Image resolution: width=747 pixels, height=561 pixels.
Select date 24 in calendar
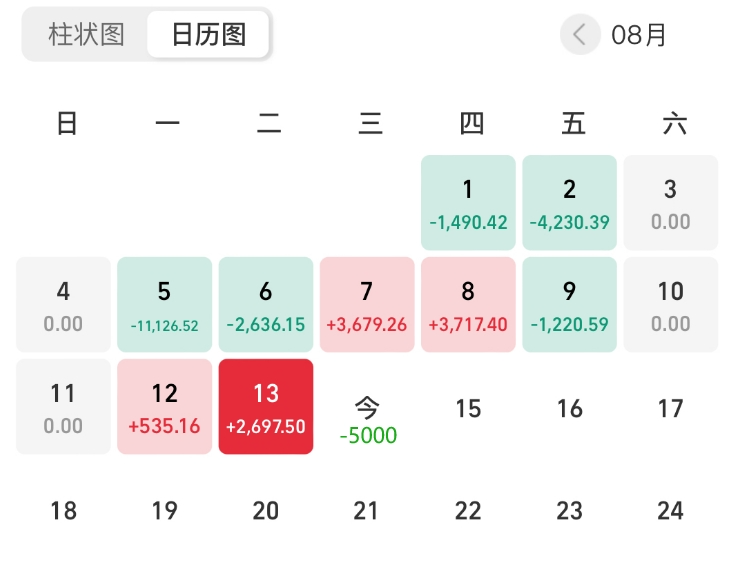click(670, 511)
